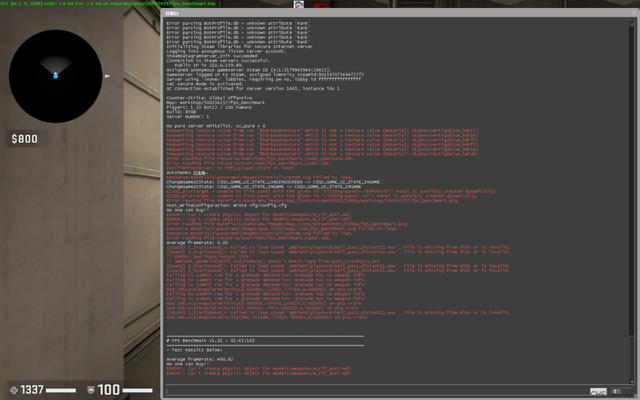Click the 1337 health value

[x=32, y=390]
